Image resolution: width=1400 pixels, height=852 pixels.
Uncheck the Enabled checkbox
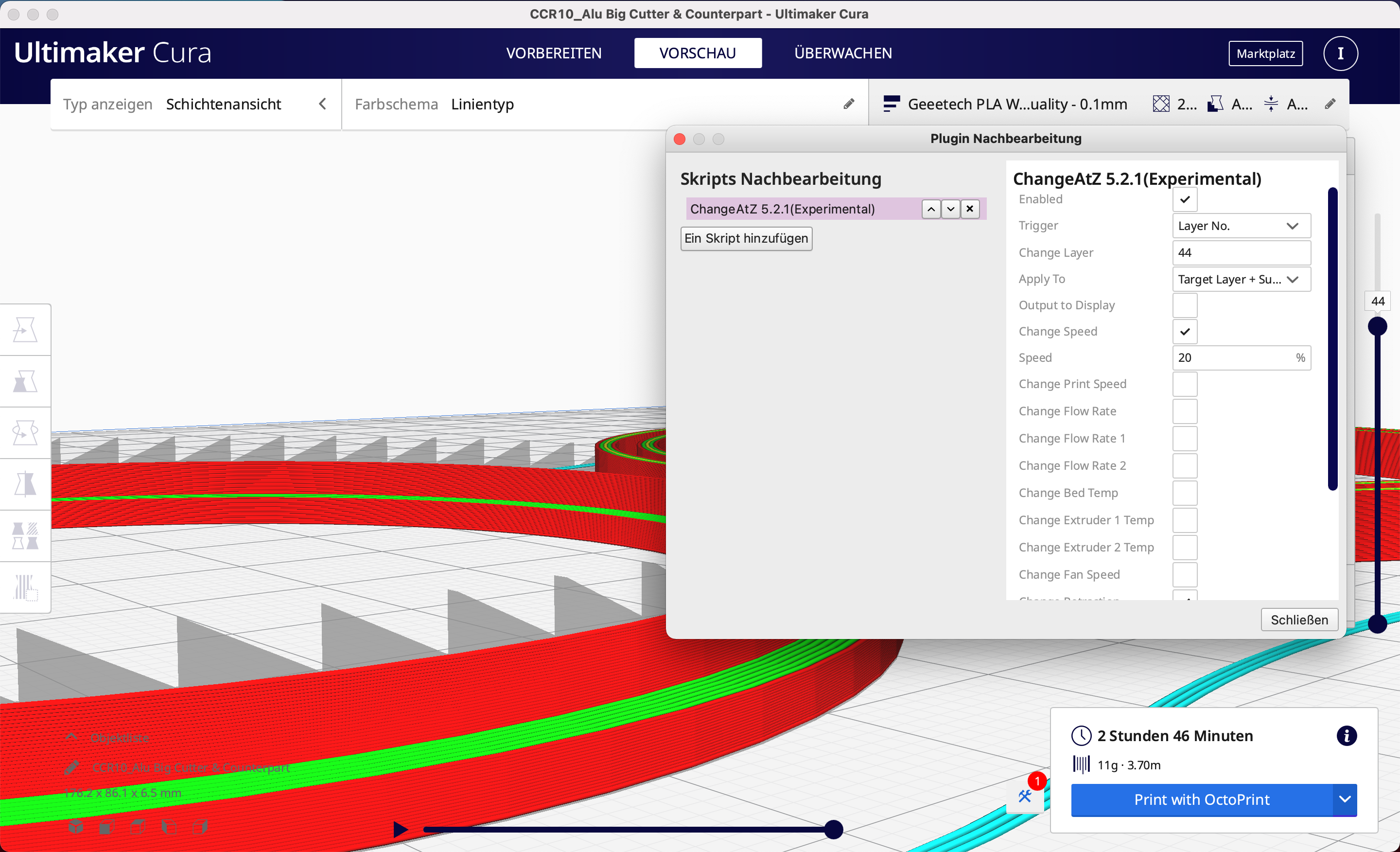[x=1185, y=199]
